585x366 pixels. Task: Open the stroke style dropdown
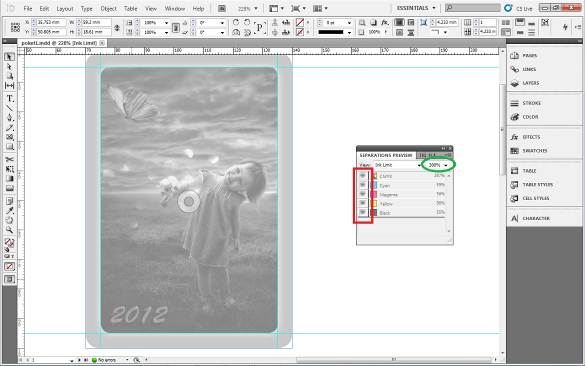pyautogui.click(x=349, y=32)
